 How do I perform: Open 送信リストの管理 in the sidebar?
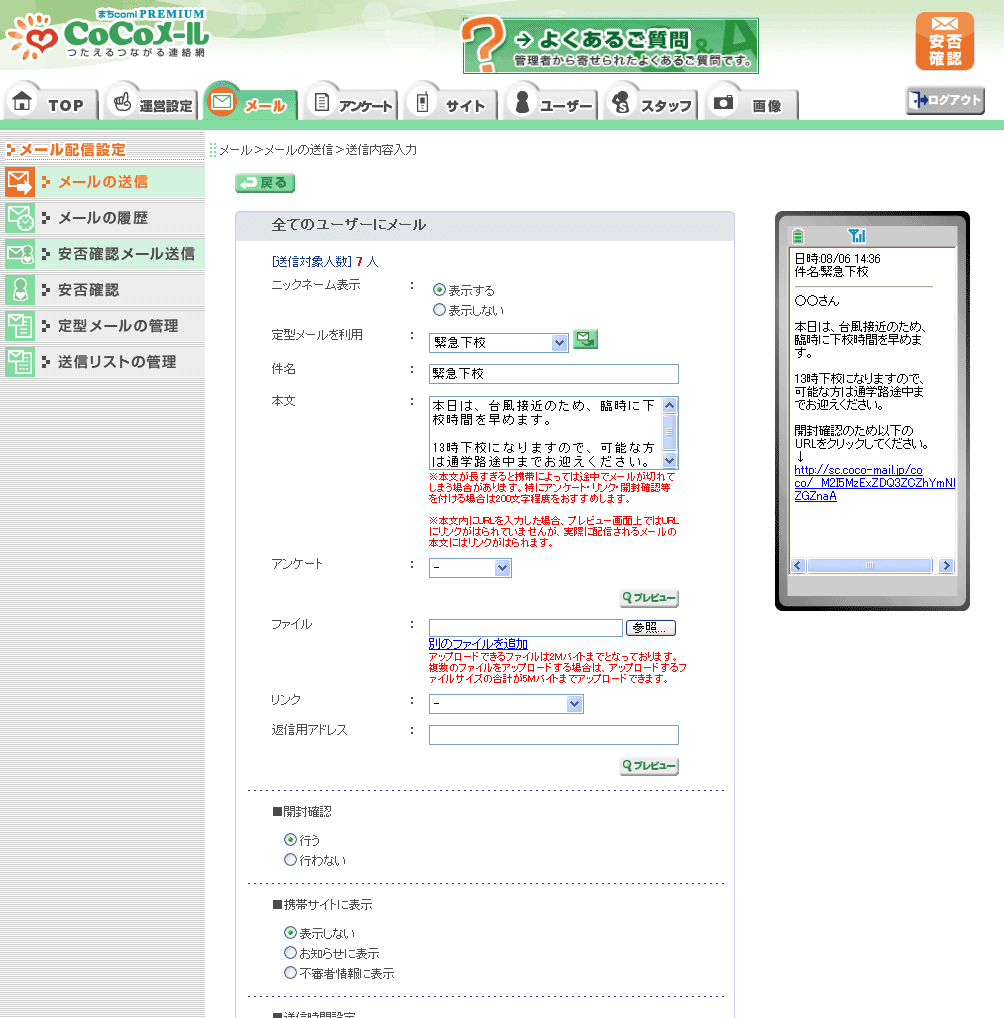click(x=103, y=362)
